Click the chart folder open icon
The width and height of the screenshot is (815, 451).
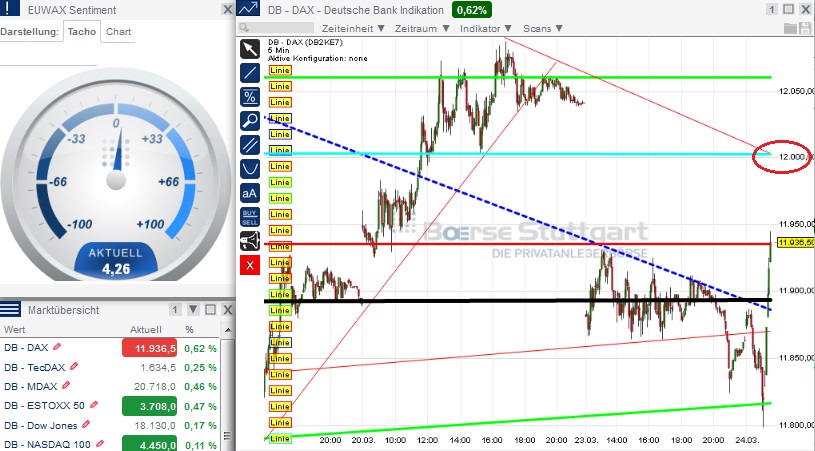(790, 28)
